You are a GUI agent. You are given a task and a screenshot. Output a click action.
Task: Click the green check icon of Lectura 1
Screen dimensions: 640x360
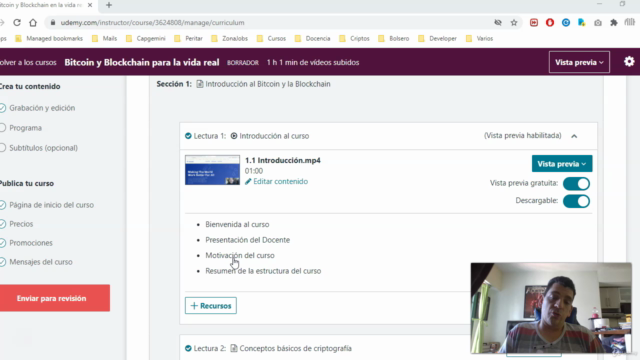[x=188, y=136]
